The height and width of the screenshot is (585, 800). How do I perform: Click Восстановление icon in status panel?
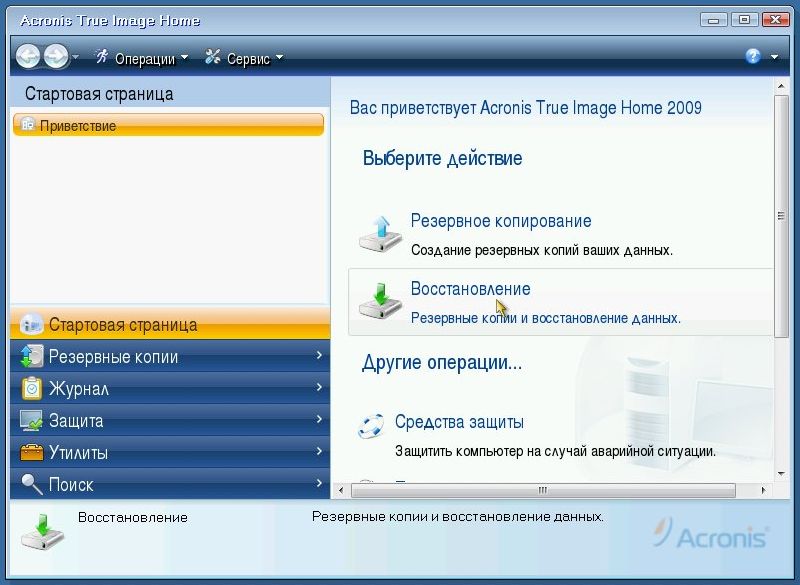coord(42,532)
